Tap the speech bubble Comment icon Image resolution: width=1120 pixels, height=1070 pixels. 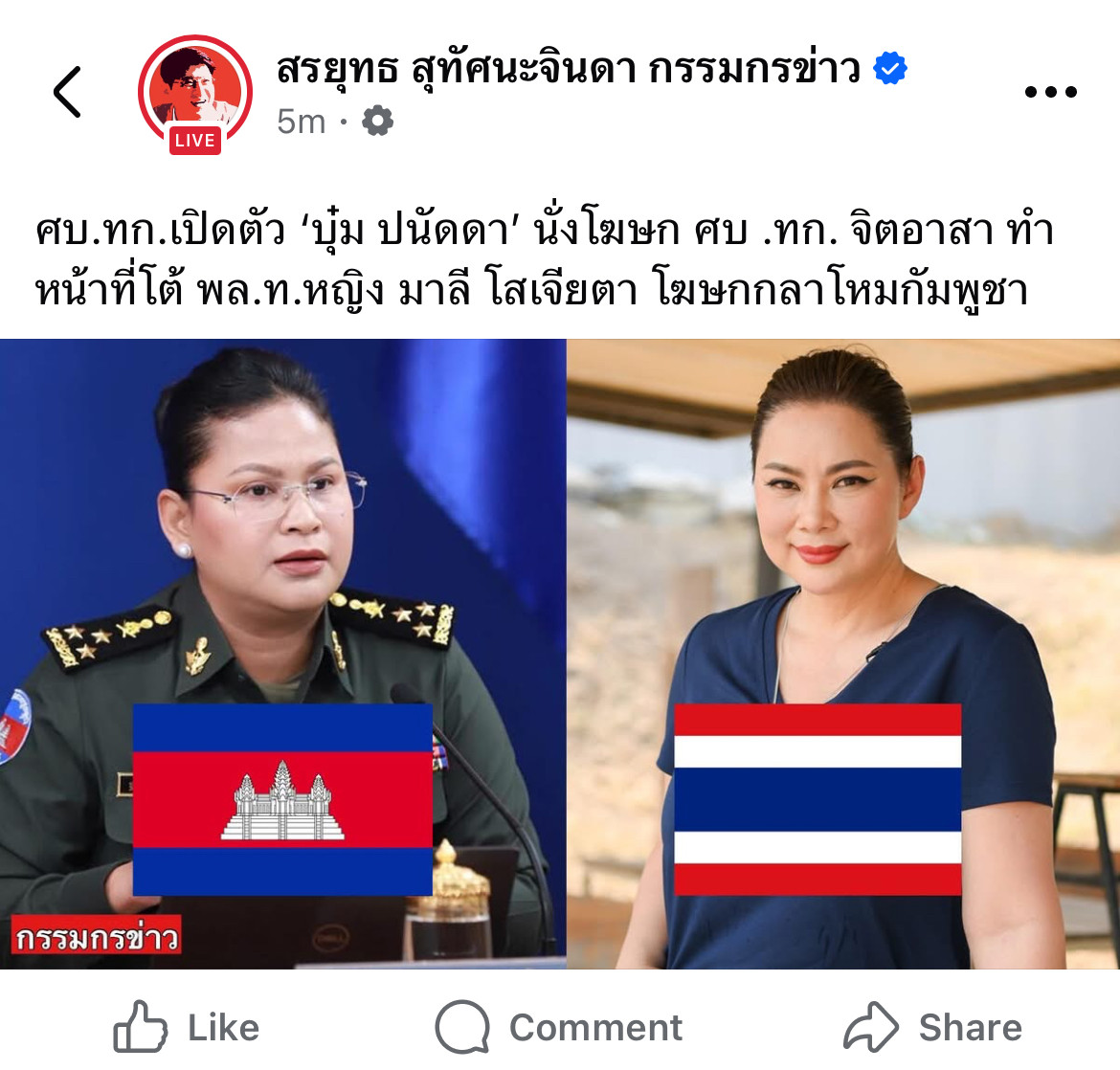click(463, 1026)
